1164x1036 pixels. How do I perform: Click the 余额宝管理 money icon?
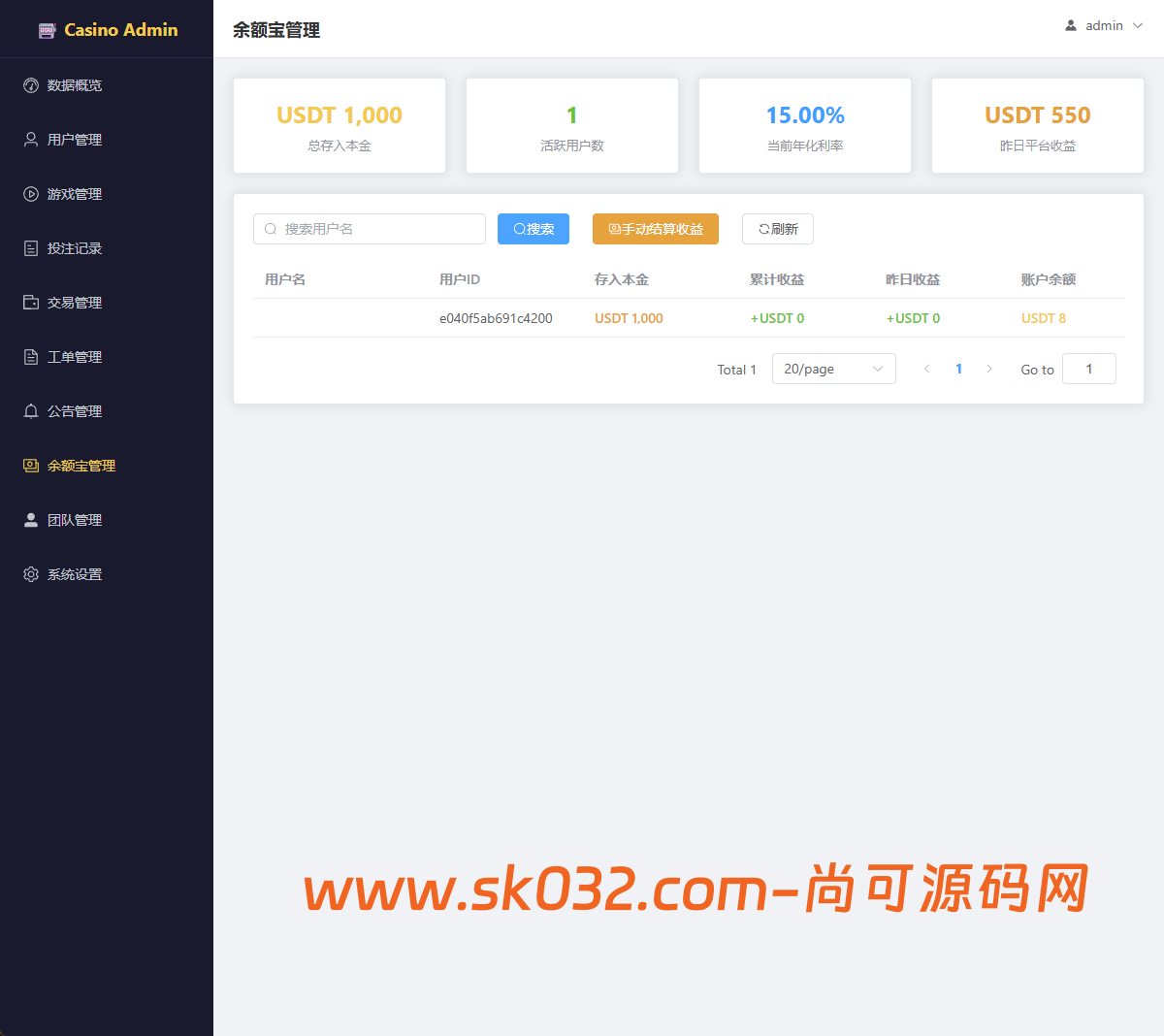coord(31,466)
